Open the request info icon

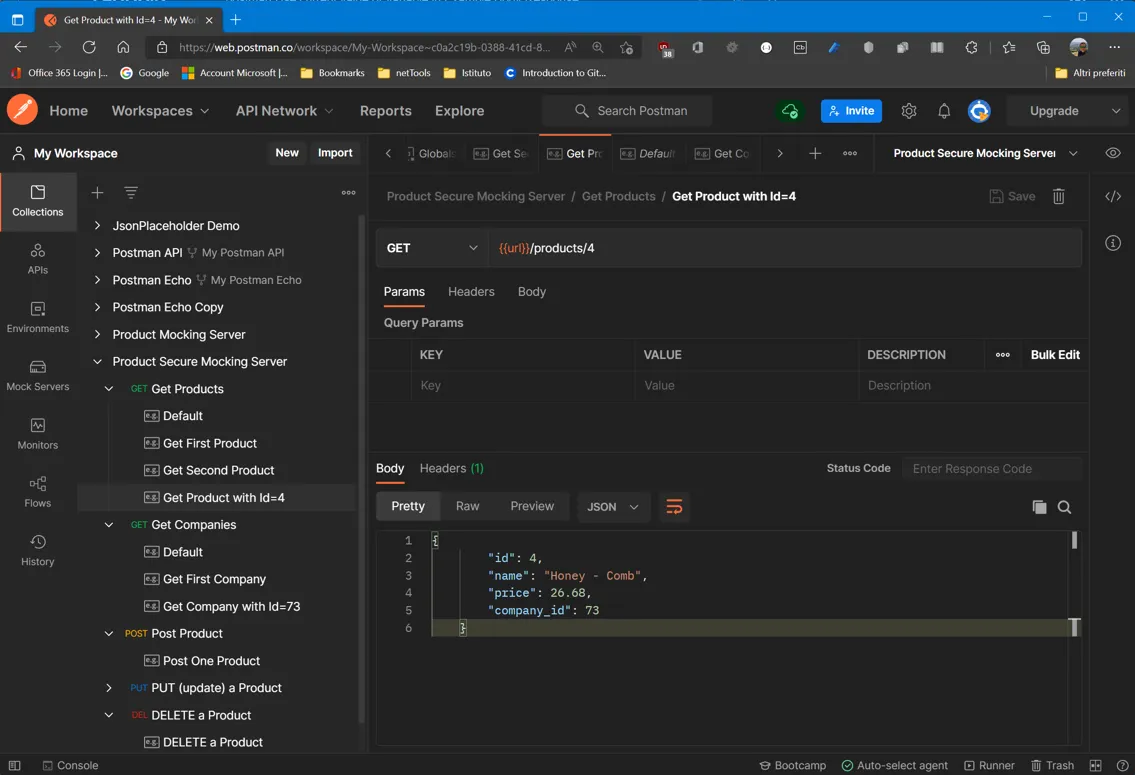pos(1113,243)
